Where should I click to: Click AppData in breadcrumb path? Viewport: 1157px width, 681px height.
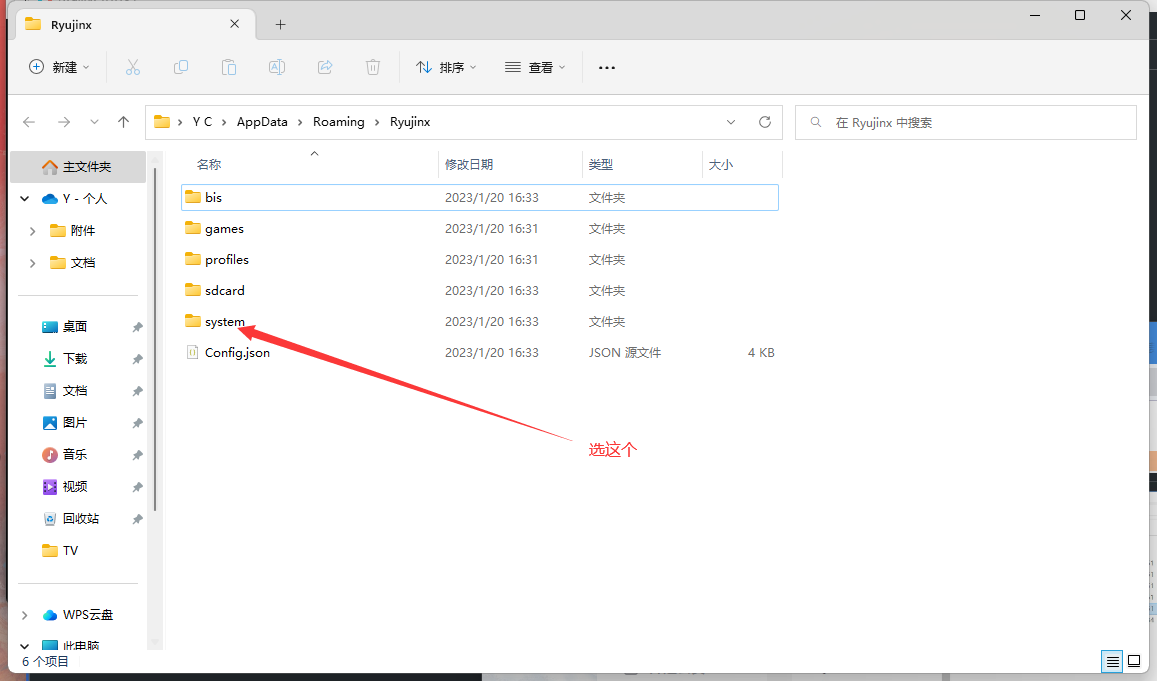point(262,122)
